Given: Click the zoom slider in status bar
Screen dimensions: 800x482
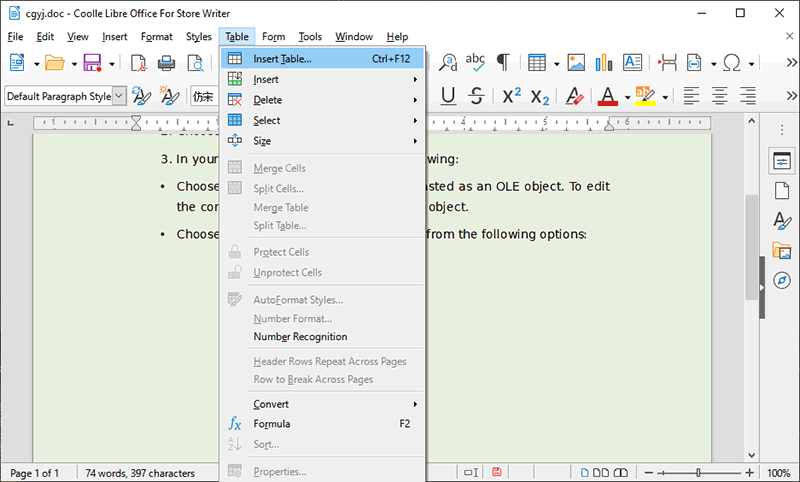Looking at the screenshot, I should [698, 472].
